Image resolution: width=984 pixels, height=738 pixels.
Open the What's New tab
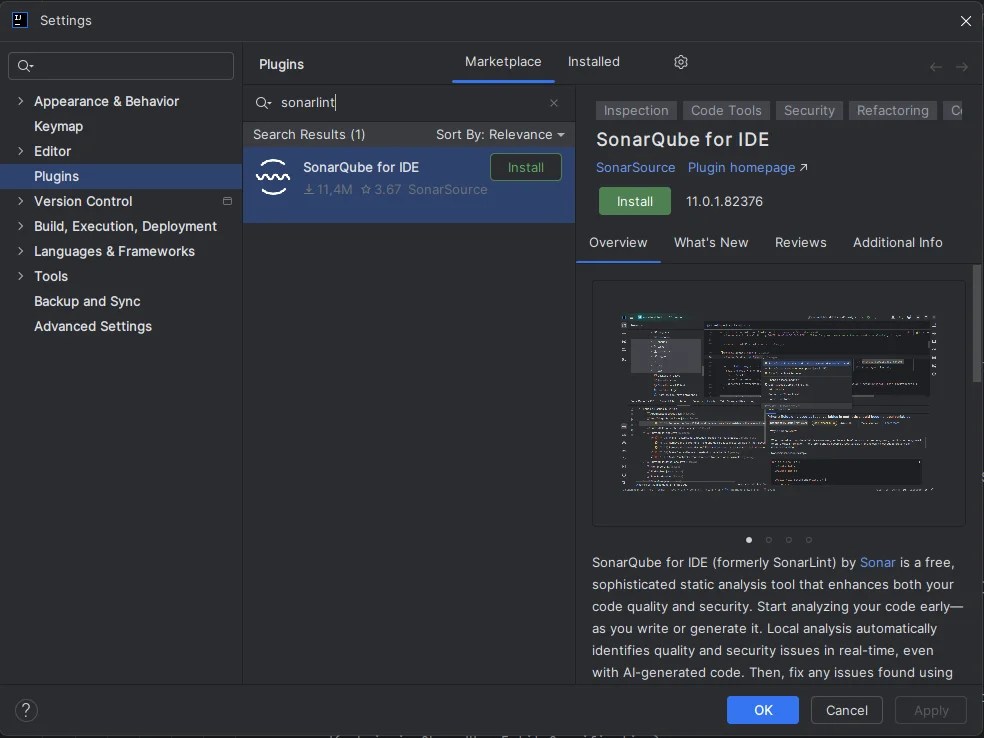click(710, 242)
